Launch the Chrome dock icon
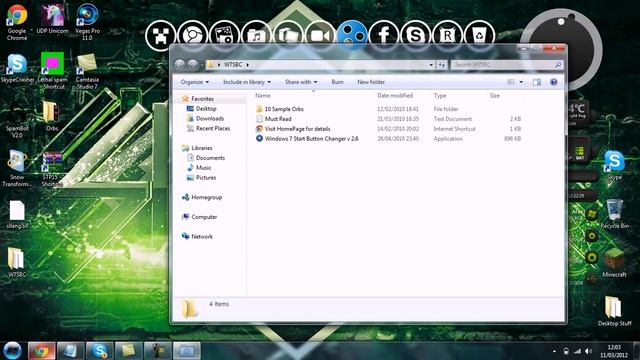 pyautogui.click(x=192, y=36)
